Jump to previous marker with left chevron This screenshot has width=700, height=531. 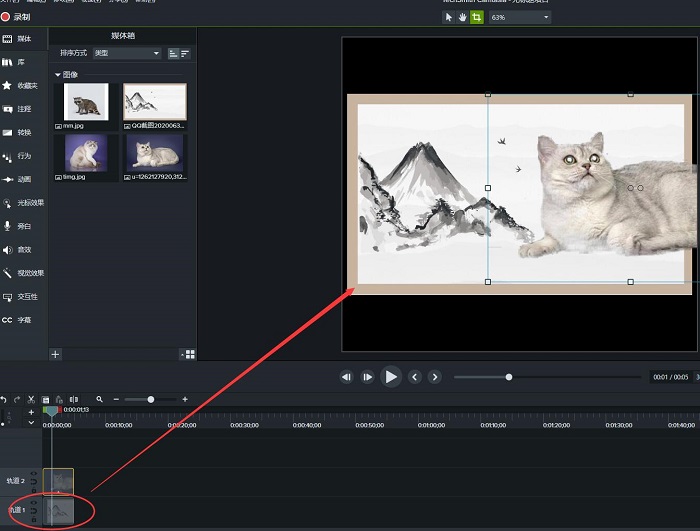pos(415,377)
